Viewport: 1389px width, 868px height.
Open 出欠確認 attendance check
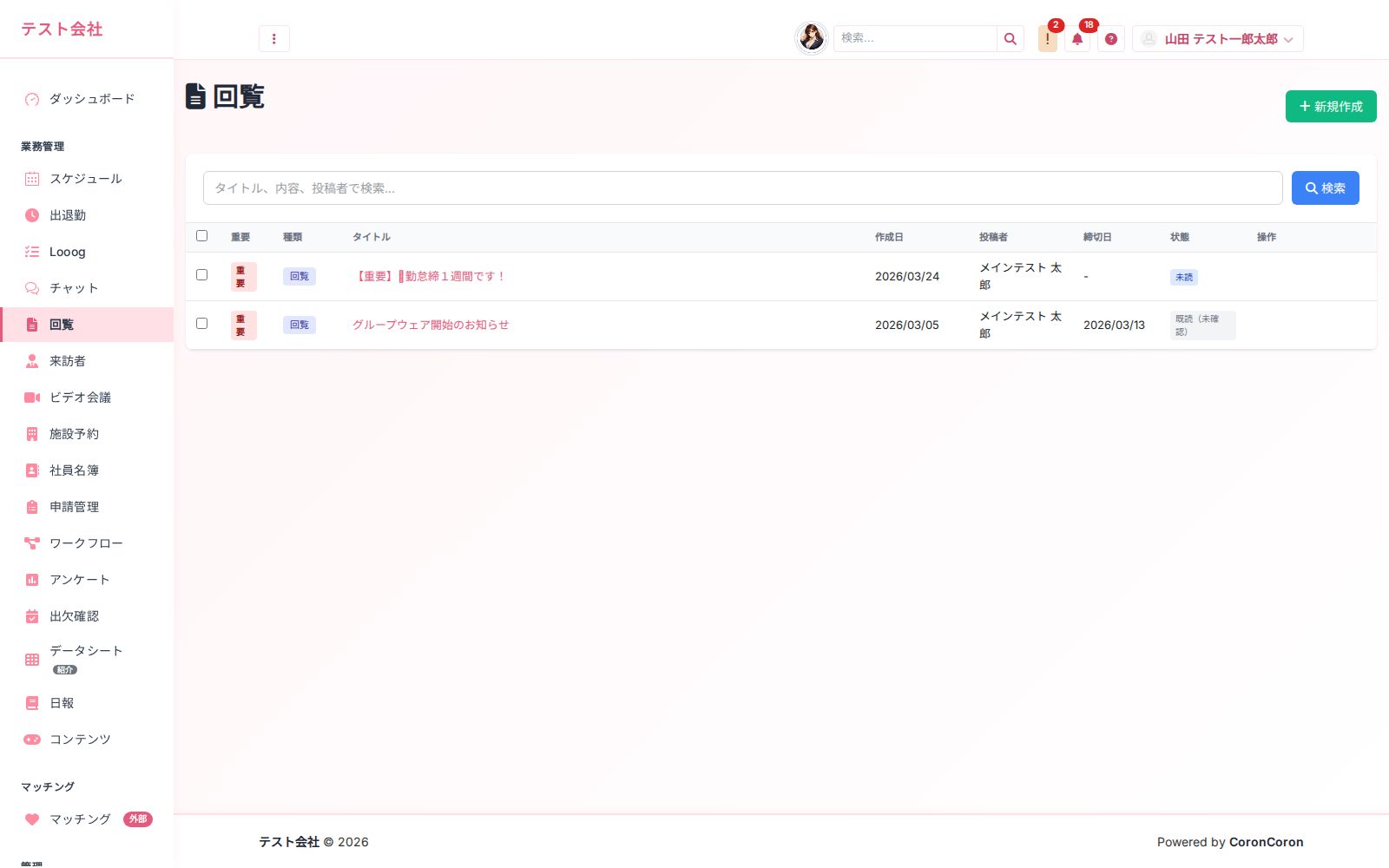coord(87,616)
